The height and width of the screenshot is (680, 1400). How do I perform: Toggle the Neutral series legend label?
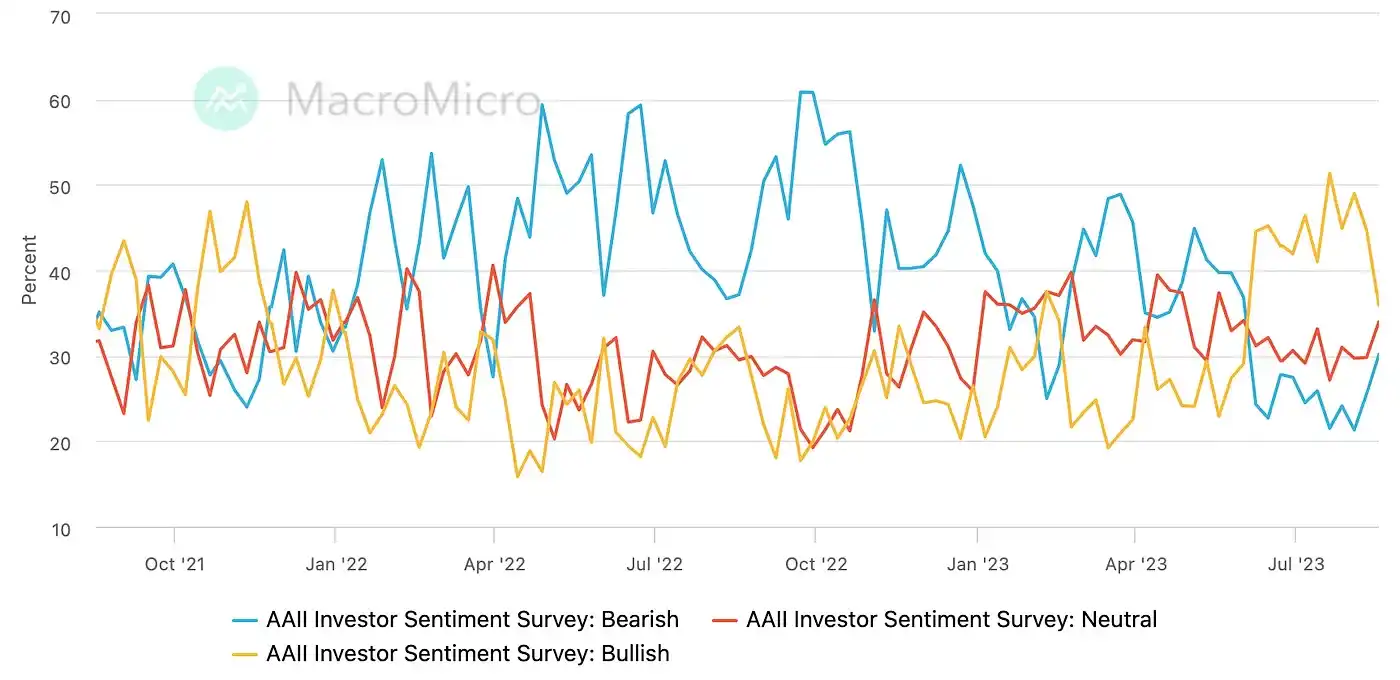click(x=951, y=620)
